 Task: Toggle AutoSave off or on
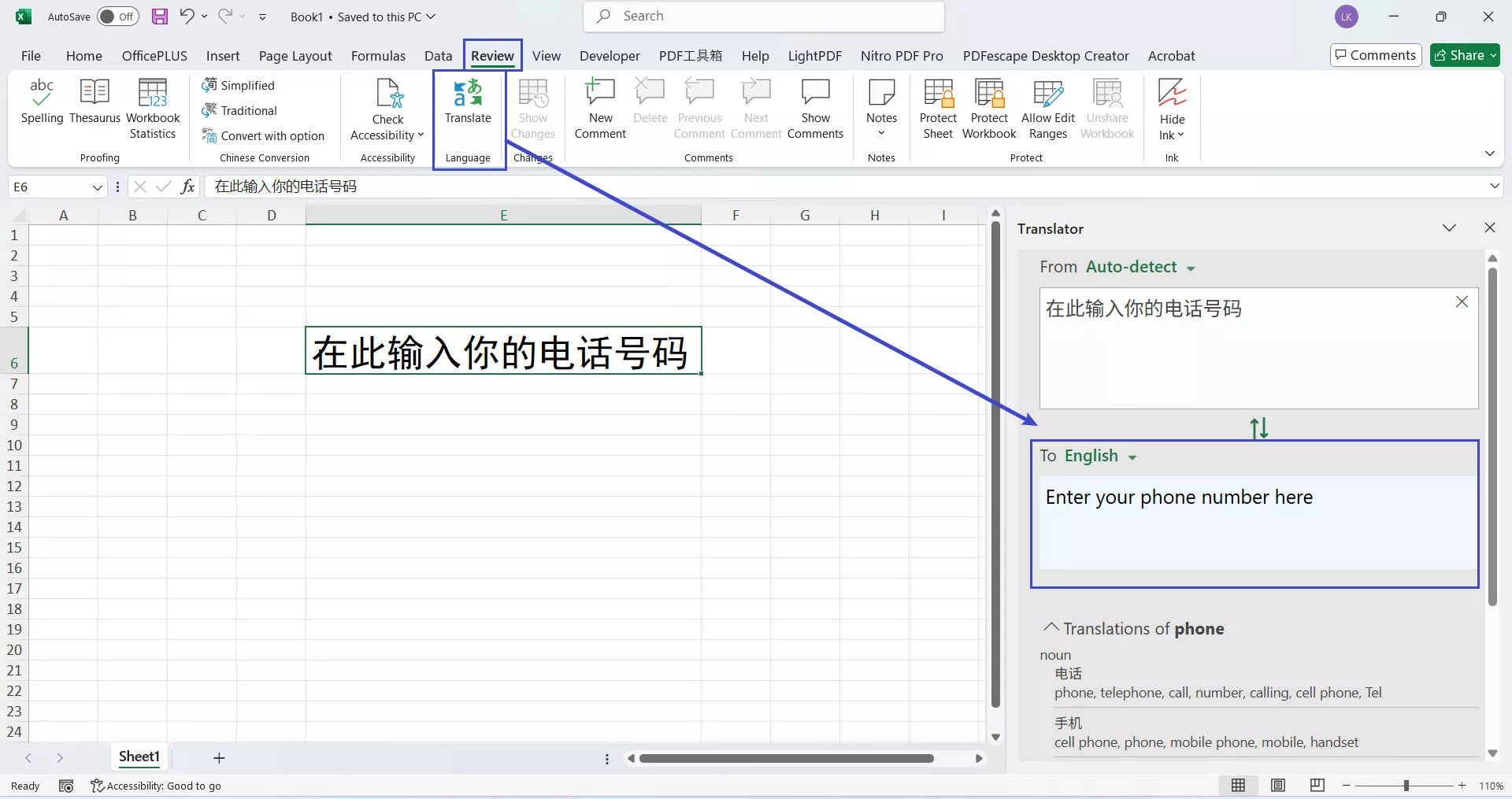pyautogui.click(x=117, y=16)
